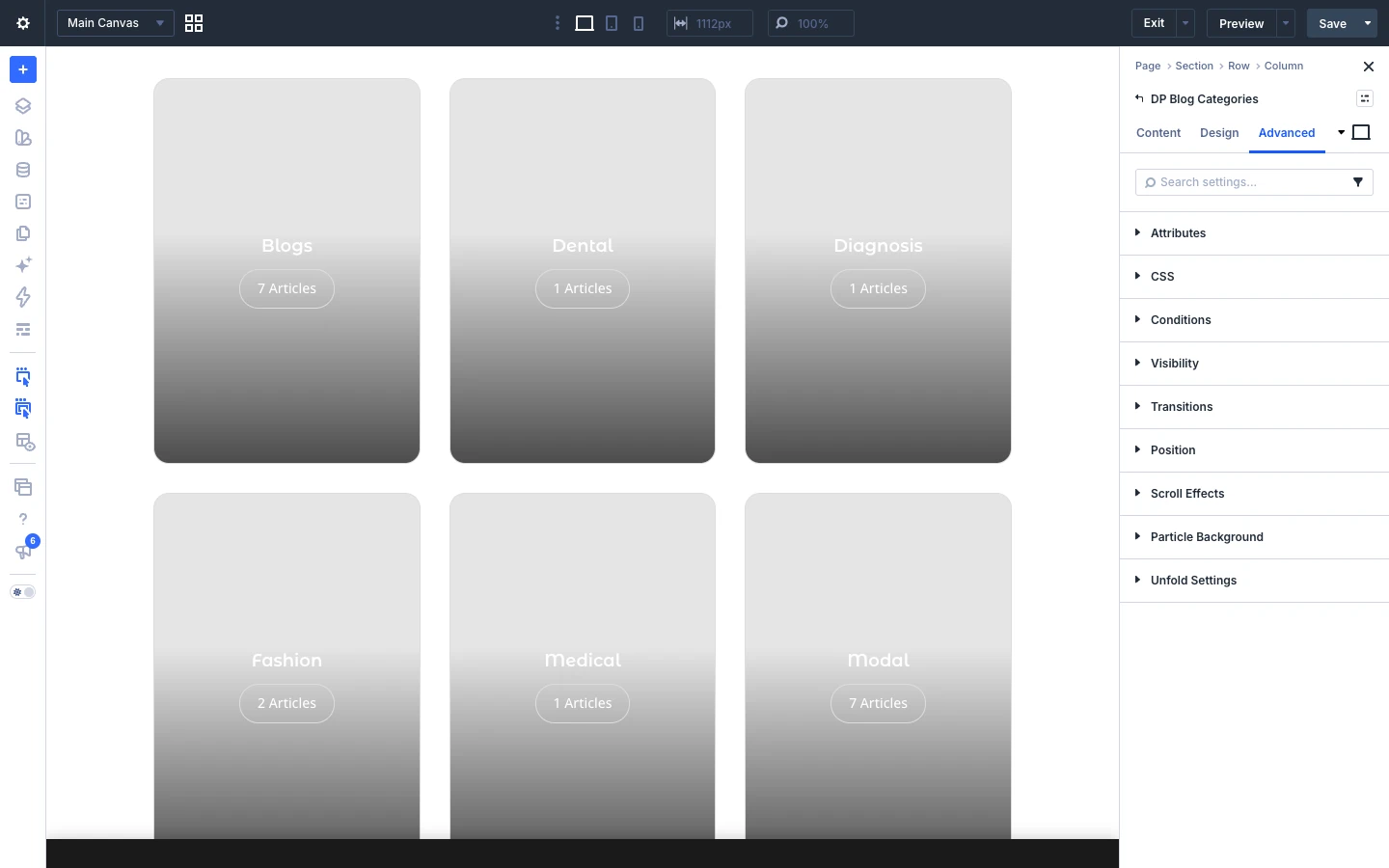
Task: Click the 100% zoom field
Action: coord(811,23)
